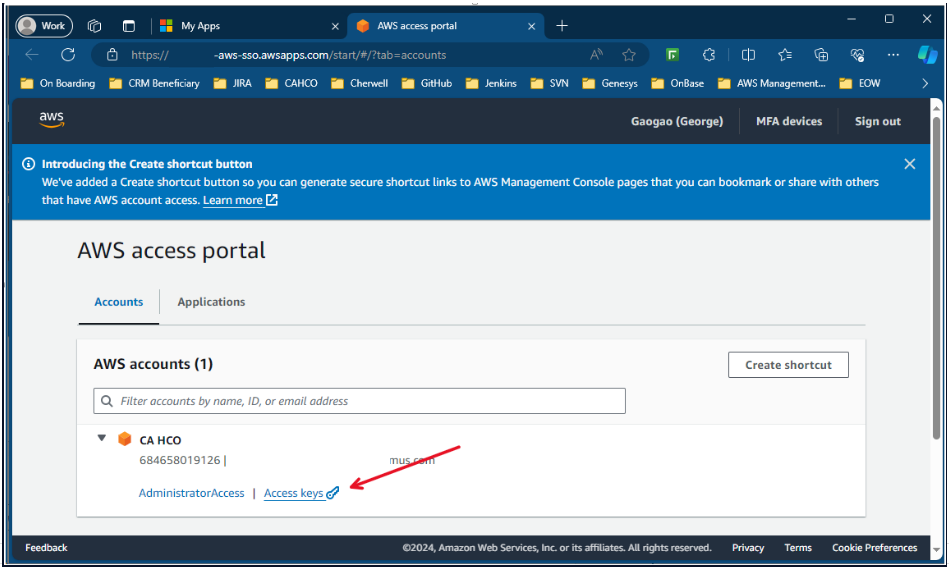
Task: Sign out of the portal
Action: point(878,122)
